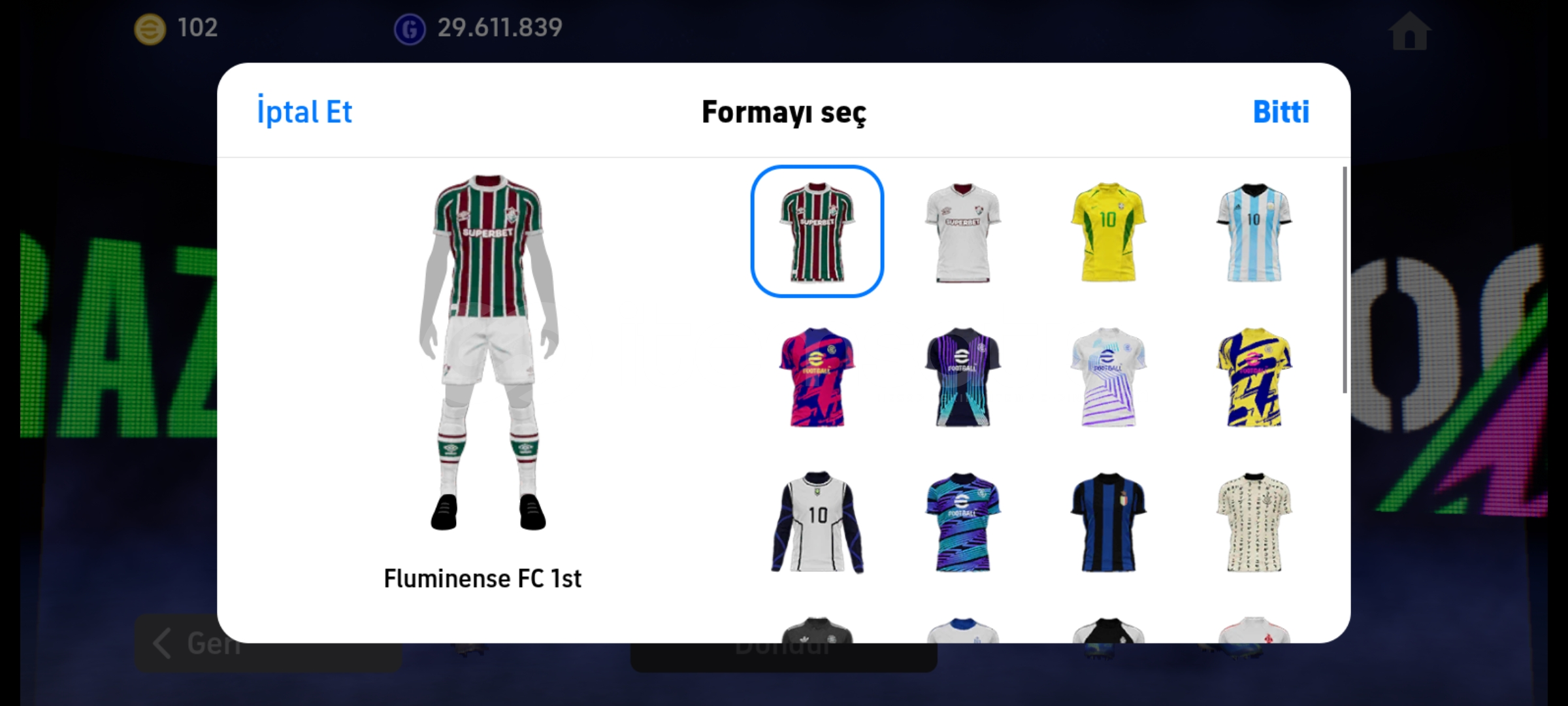The image size is (1568, 706).
Task: Select the long-sleeve white number 10 jersey
Action: 817,522
